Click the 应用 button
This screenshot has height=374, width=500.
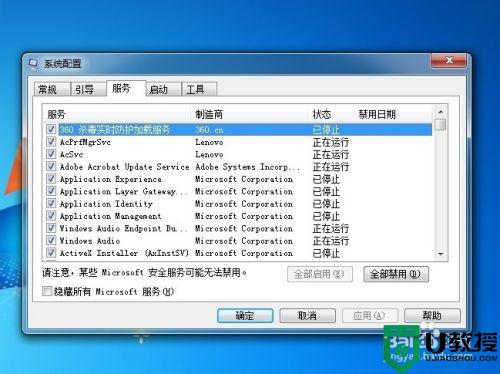(x=370, y=315)
